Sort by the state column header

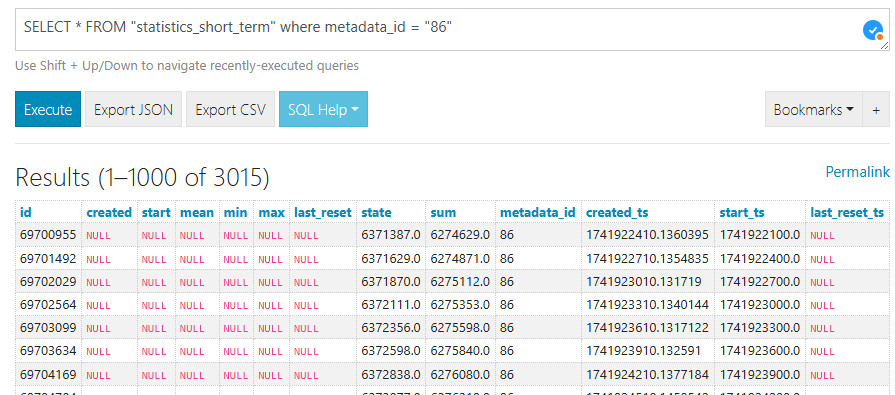point(376,213)
